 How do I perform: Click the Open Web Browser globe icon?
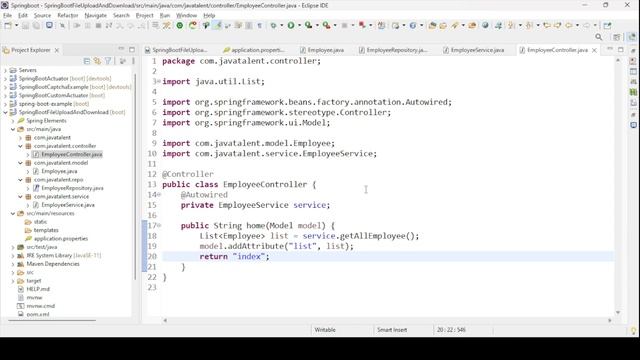485,25
